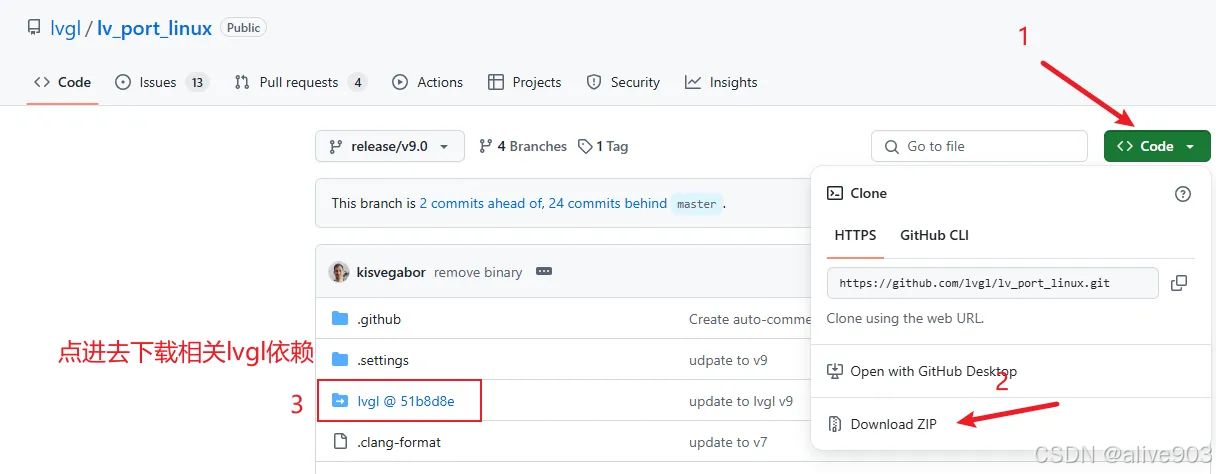Select the HTTPS clone tab

(x=855, y=235)
